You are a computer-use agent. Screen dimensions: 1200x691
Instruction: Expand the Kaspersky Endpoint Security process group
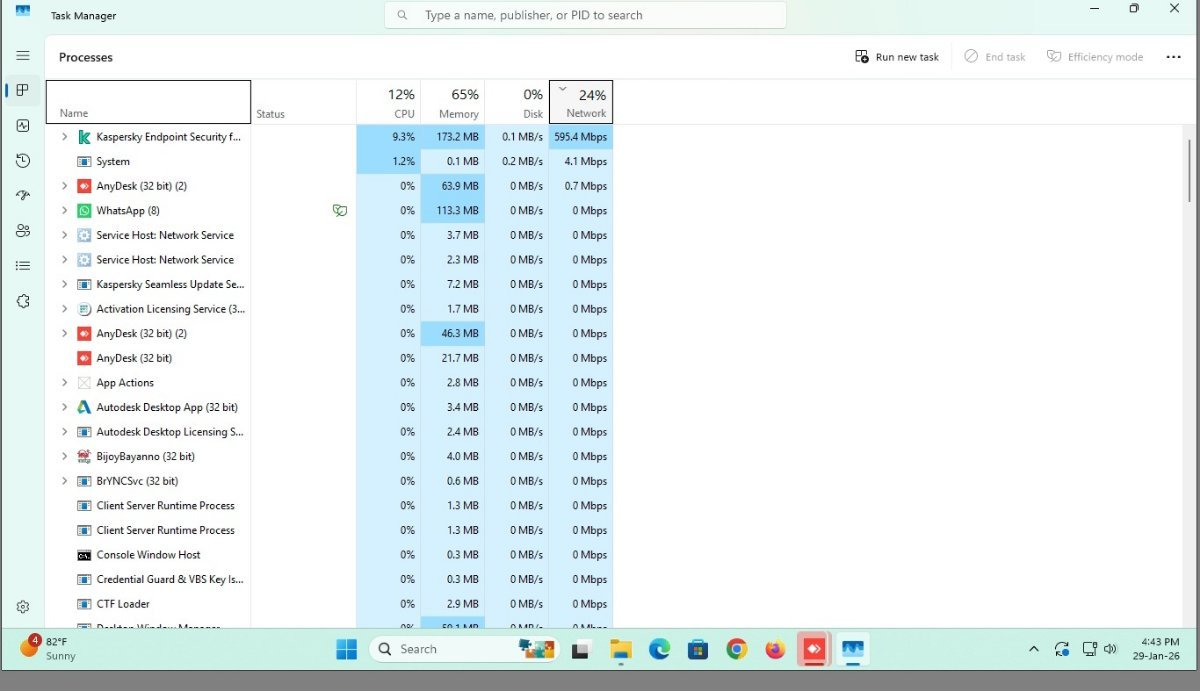[x=65, y=137]
